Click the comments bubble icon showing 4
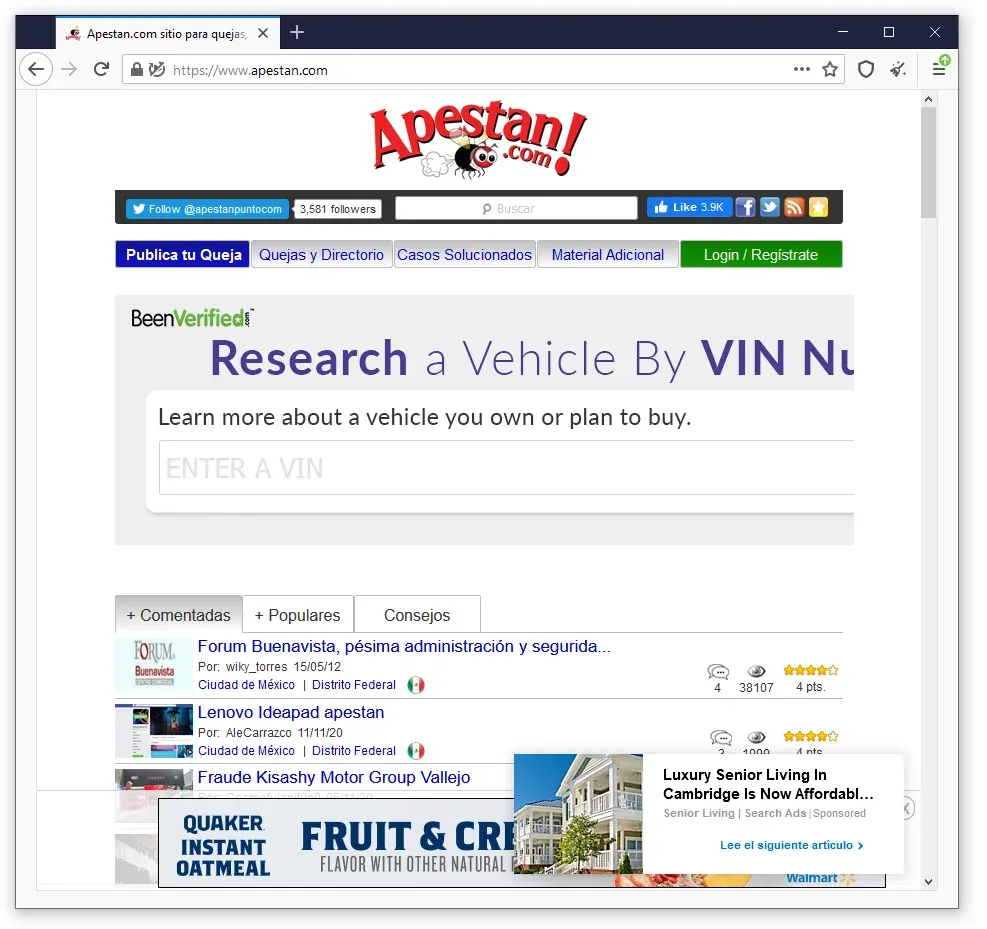The width and height of the screenshot is (987, 929). (718, 672)
